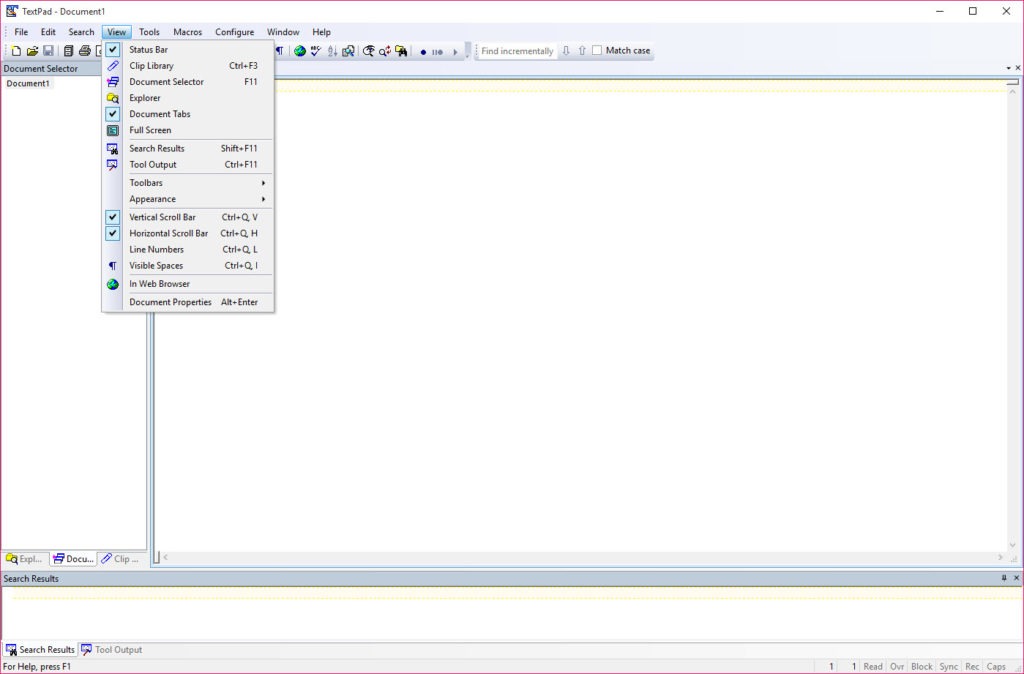Click the Open file folder icon

pyautogui.click(x=32, y=51)
